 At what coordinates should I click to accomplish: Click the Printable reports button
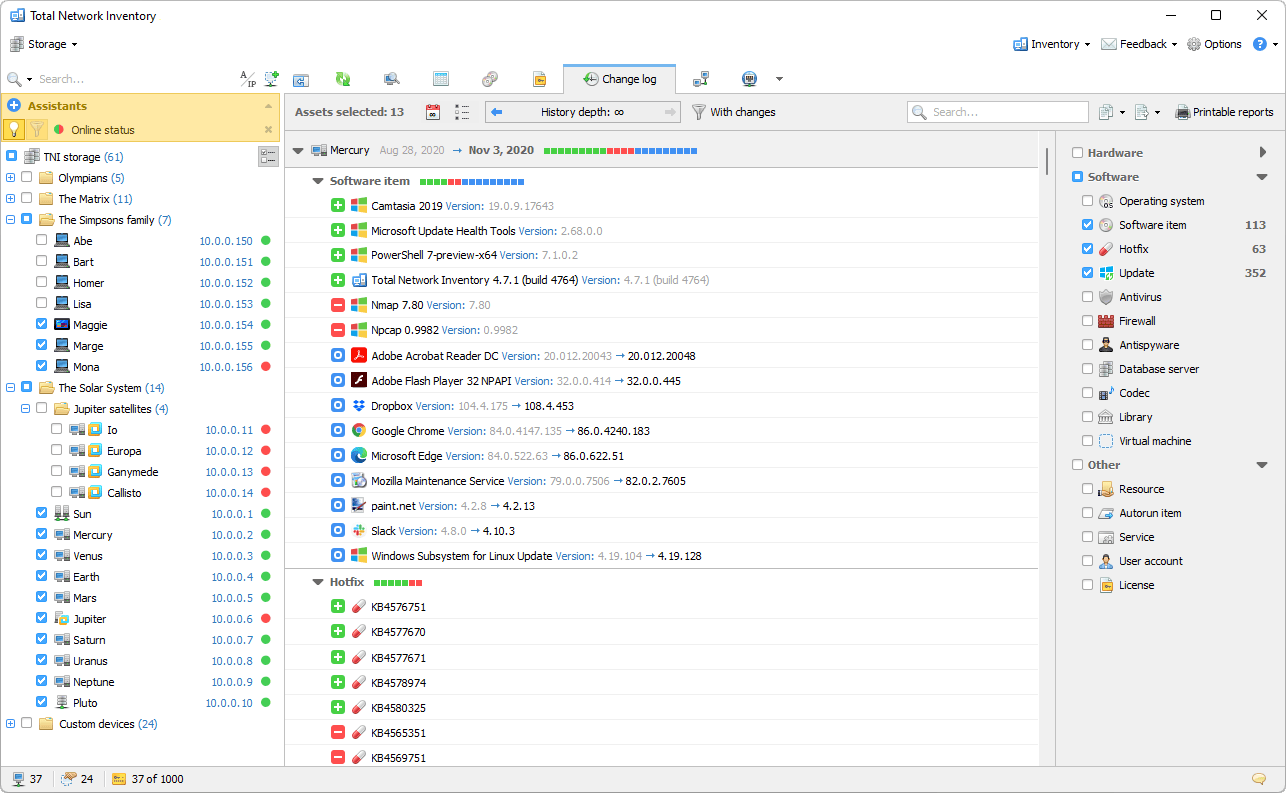click(x=1224, y=112)
